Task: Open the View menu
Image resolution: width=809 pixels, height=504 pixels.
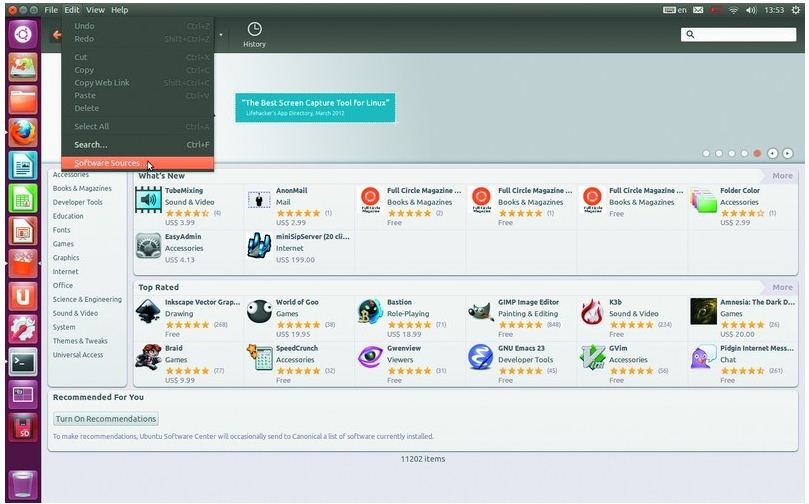Action: pyautogui.click(x=95, y=10)
